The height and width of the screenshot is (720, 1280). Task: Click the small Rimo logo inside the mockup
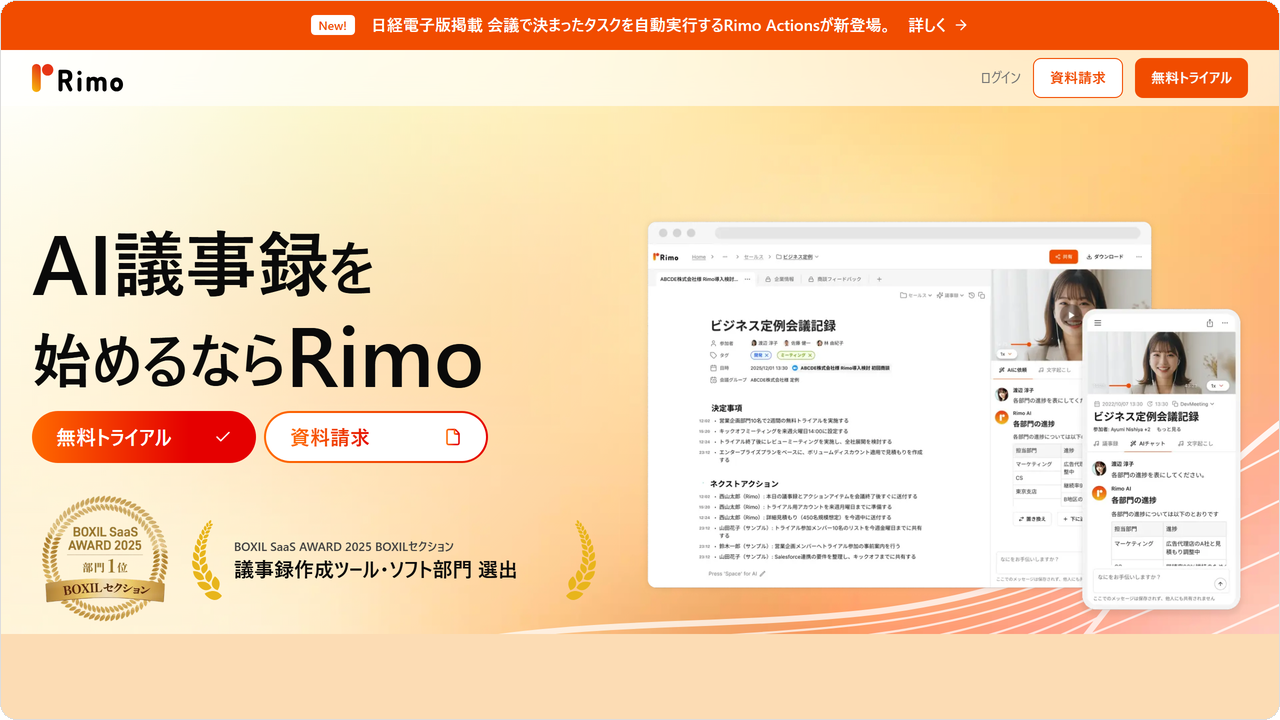(x=667, y=257)
